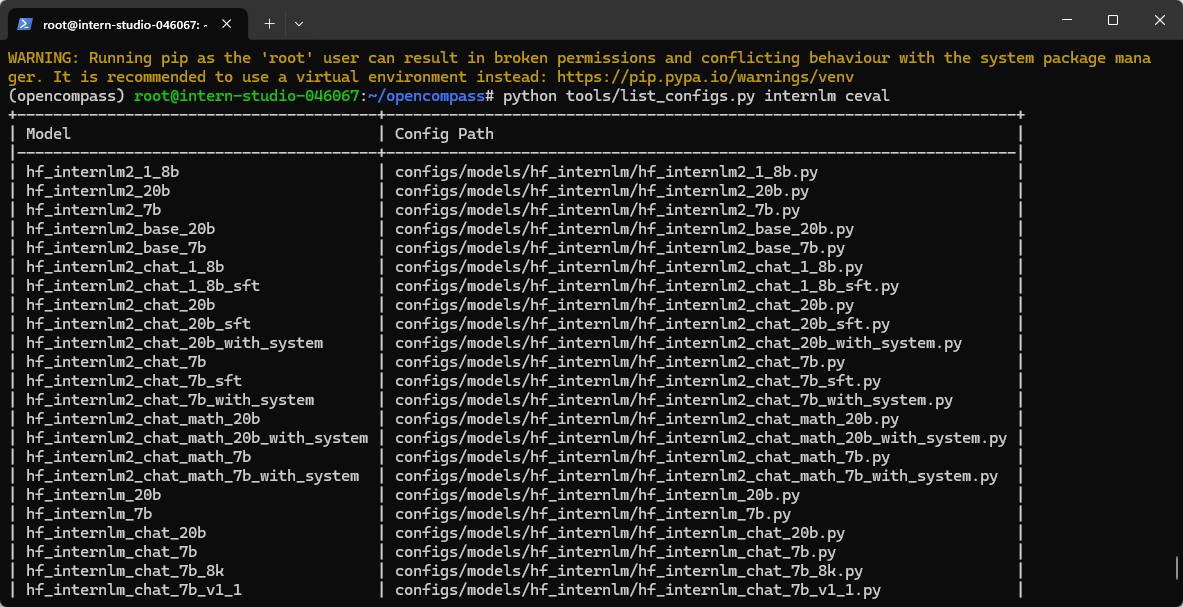
Task: Click model name hf_internlm2_chat_20b
Action: click(121, 305)
